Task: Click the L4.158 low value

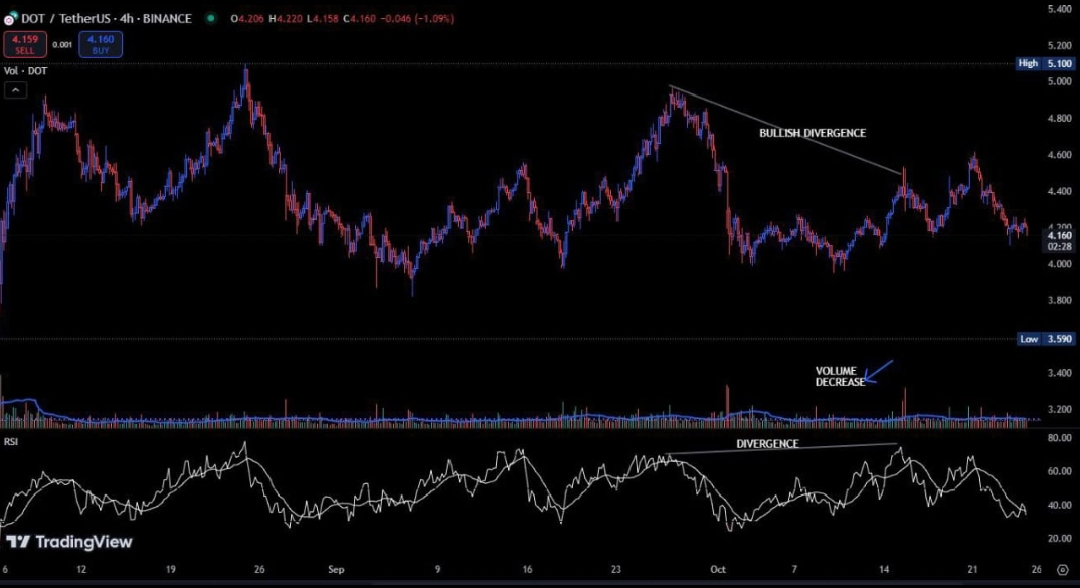Action: (x=322, y=19)
